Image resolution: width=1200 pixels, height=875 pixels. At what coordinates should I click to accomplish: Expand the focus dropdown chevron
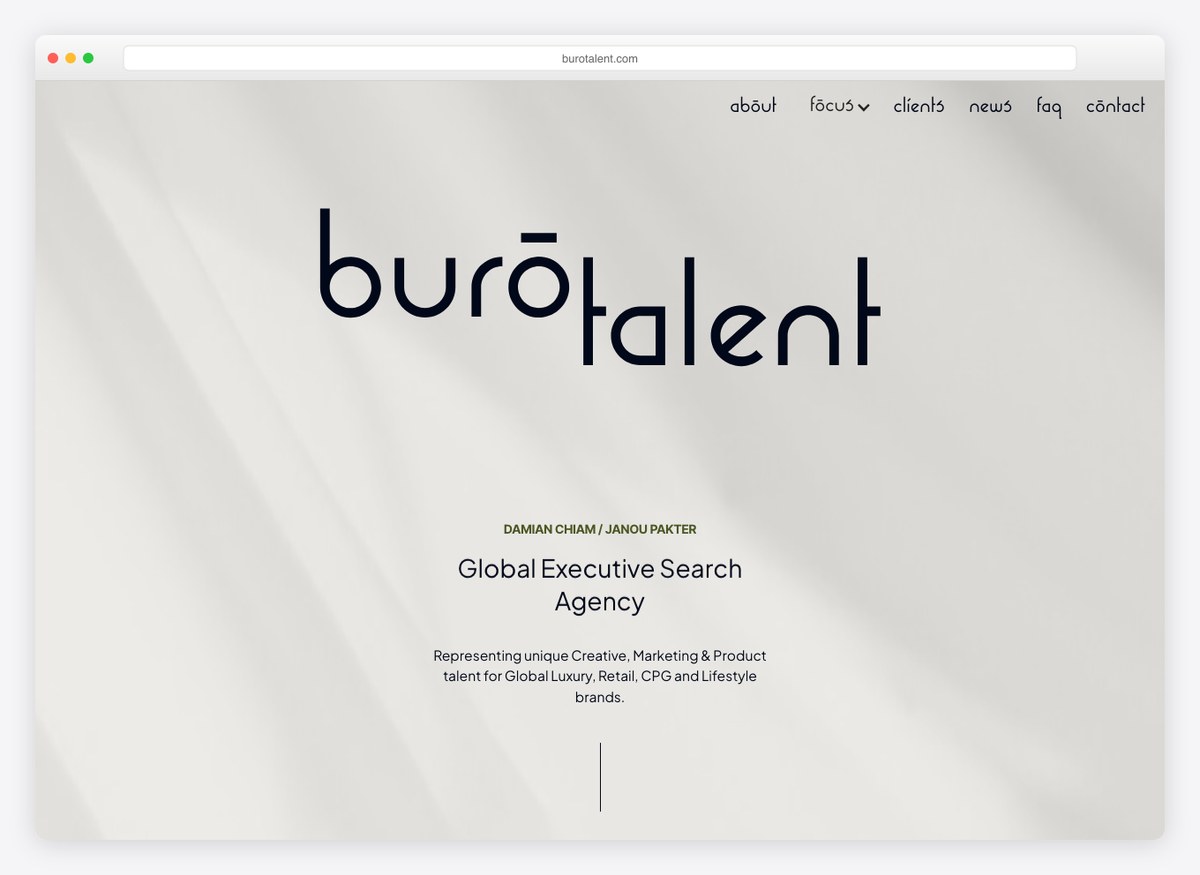tap(863, 108)
